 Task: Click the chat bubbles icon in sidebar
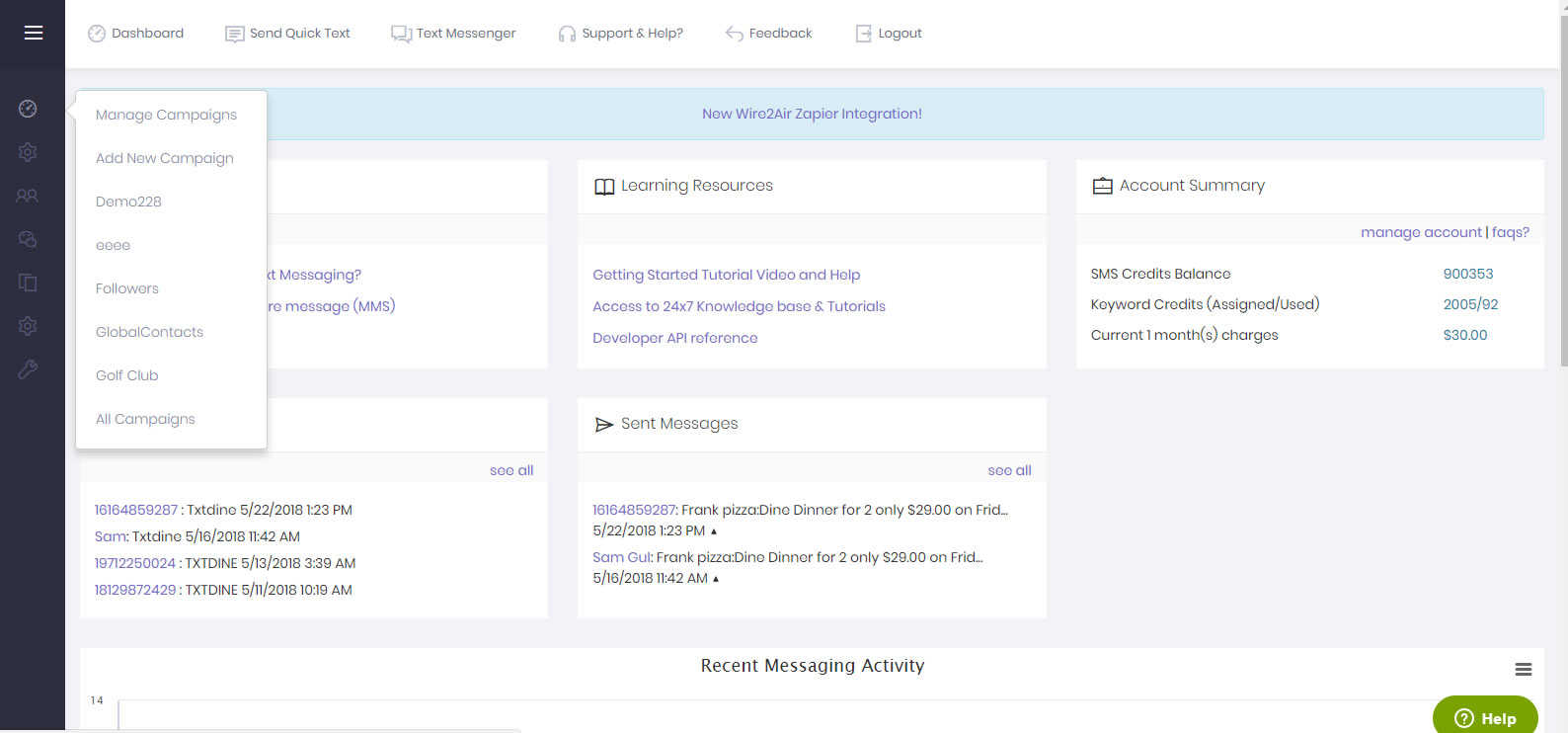click(x=28, y=239)
